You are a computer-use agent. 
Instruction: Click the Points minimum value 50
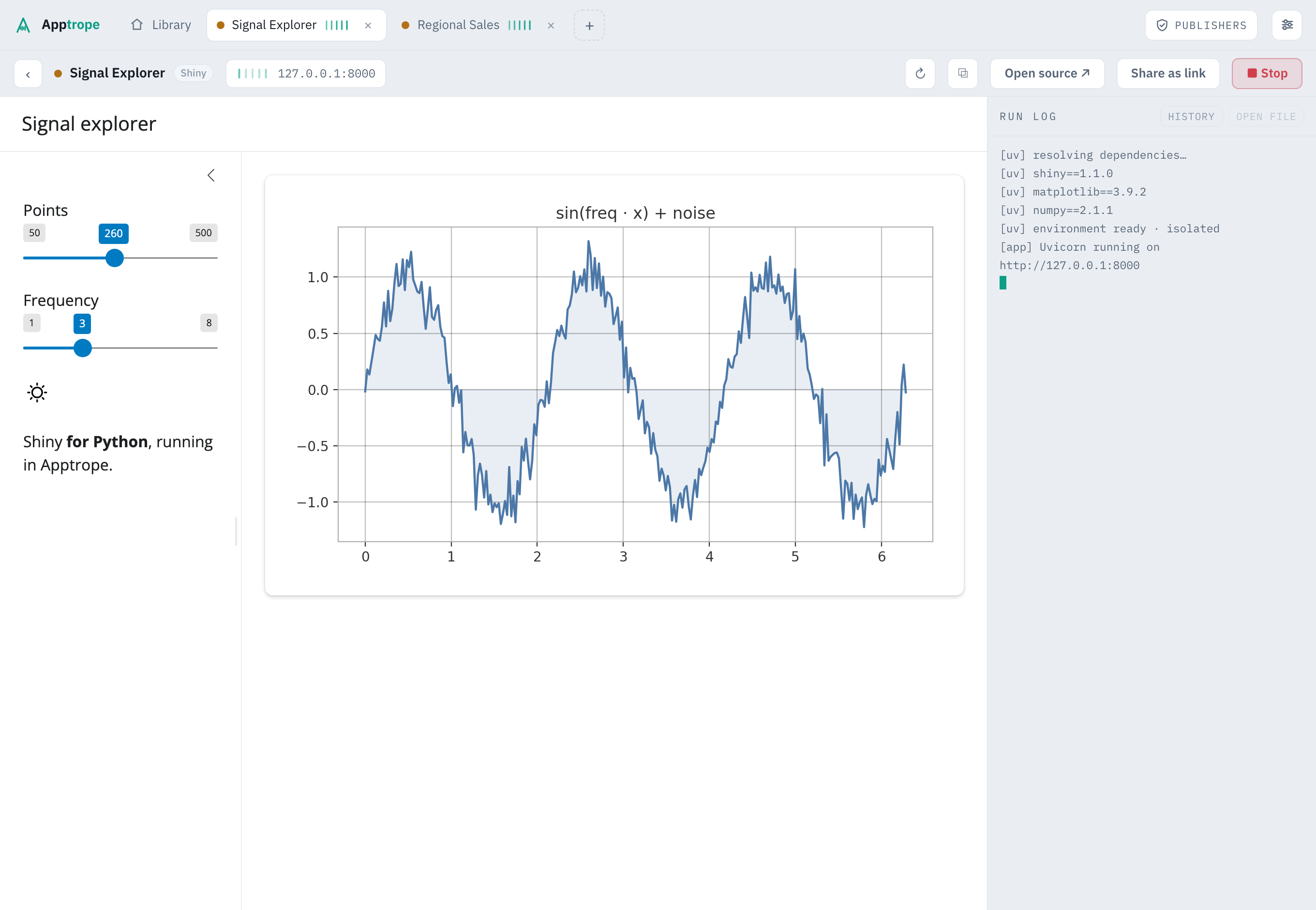34,233
